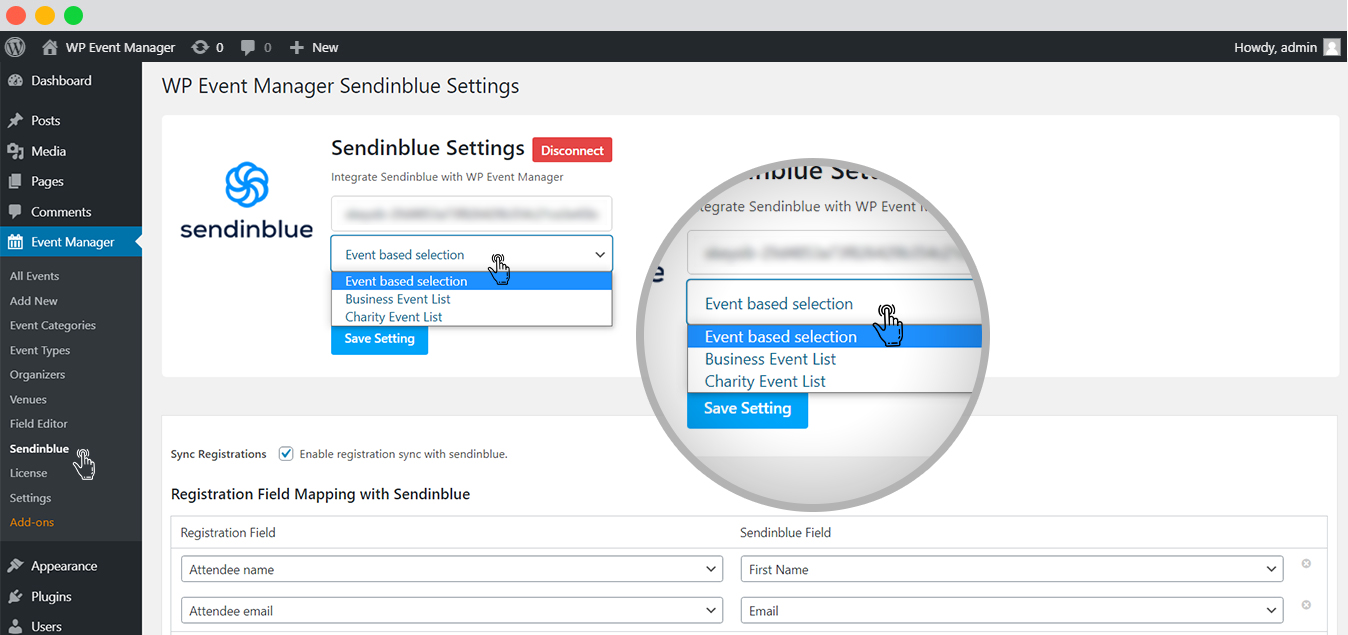The height and width of the screenshot is (635, 1348).
Task: Click Add New under Event Manager
Action: tap(34, 301)
